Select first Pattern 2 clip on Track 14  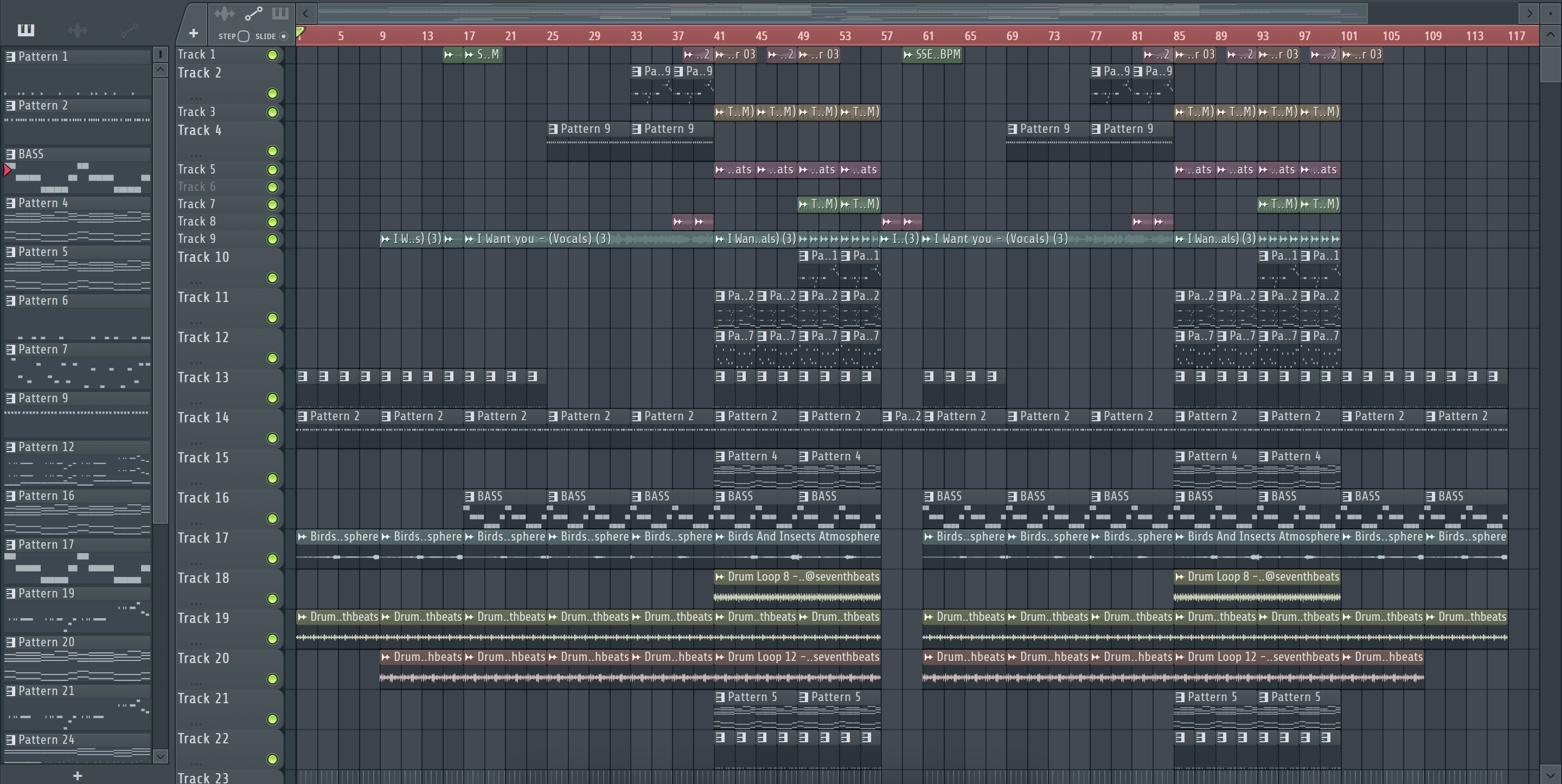pos(338,428)
